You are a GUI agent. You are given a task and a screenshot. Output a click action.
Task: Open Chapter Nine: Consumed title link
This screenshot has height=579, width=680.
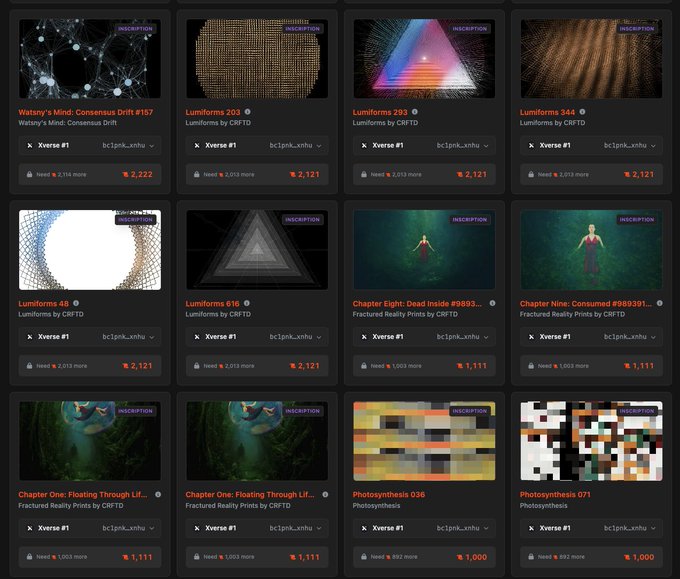pyautogui.click(x=585, y=304)
